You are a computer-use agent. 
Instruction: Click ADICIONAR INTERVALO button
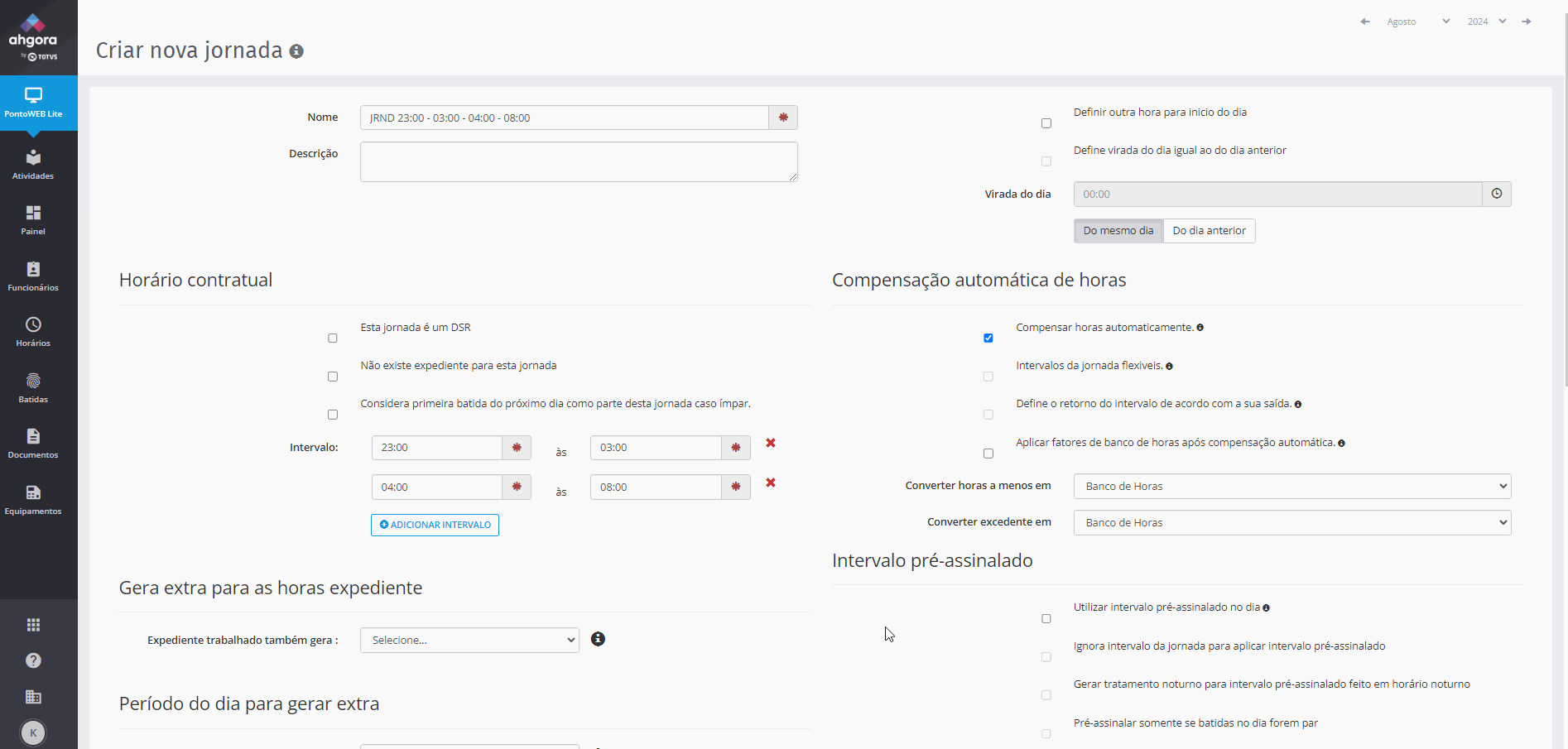click(x=435, y=525)
